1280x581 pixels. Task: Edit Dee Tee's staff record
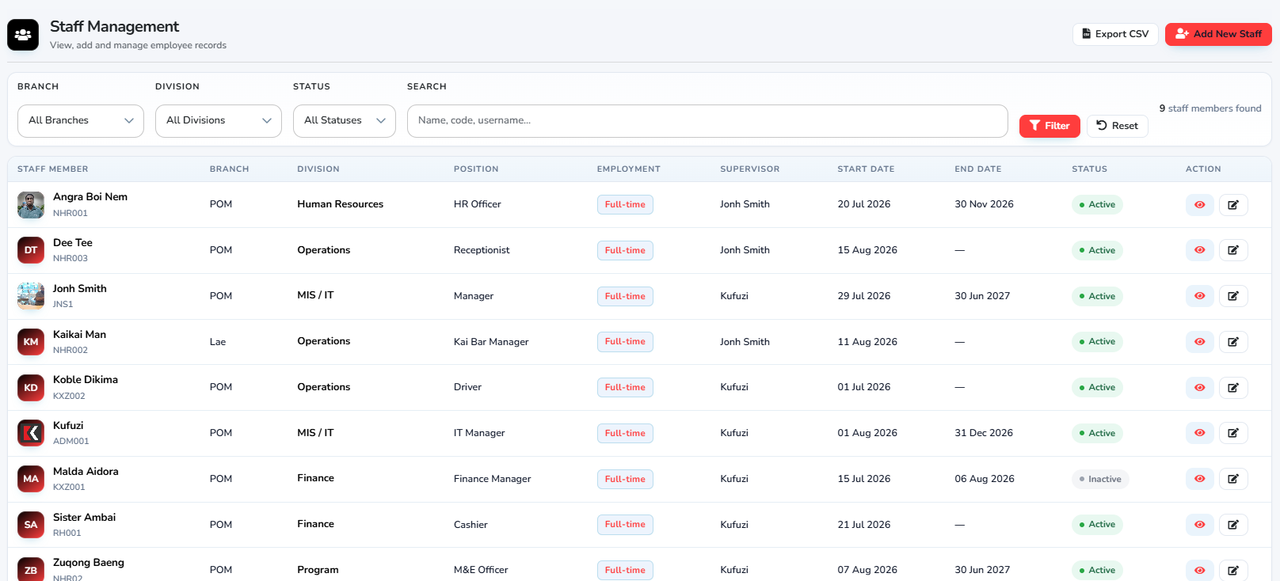pyautogui.click(x=1233, y=250)
